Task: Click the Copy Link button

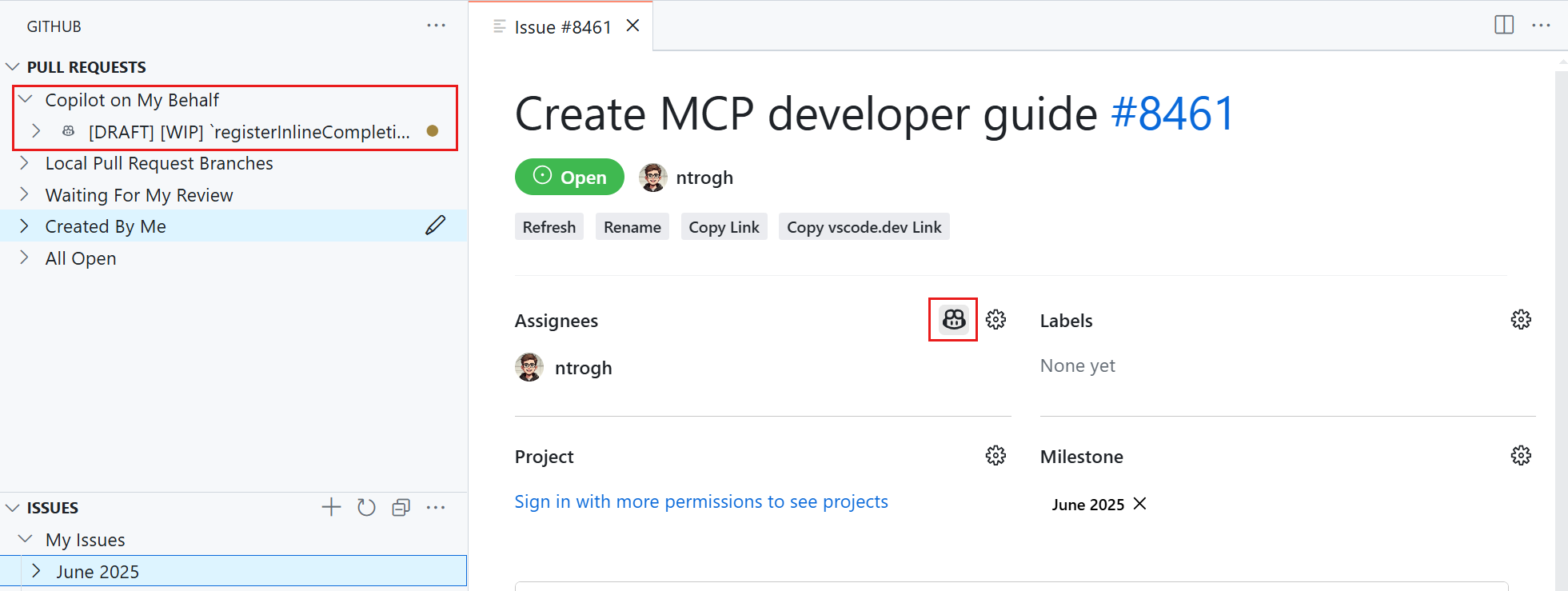Action: [724, 227]
